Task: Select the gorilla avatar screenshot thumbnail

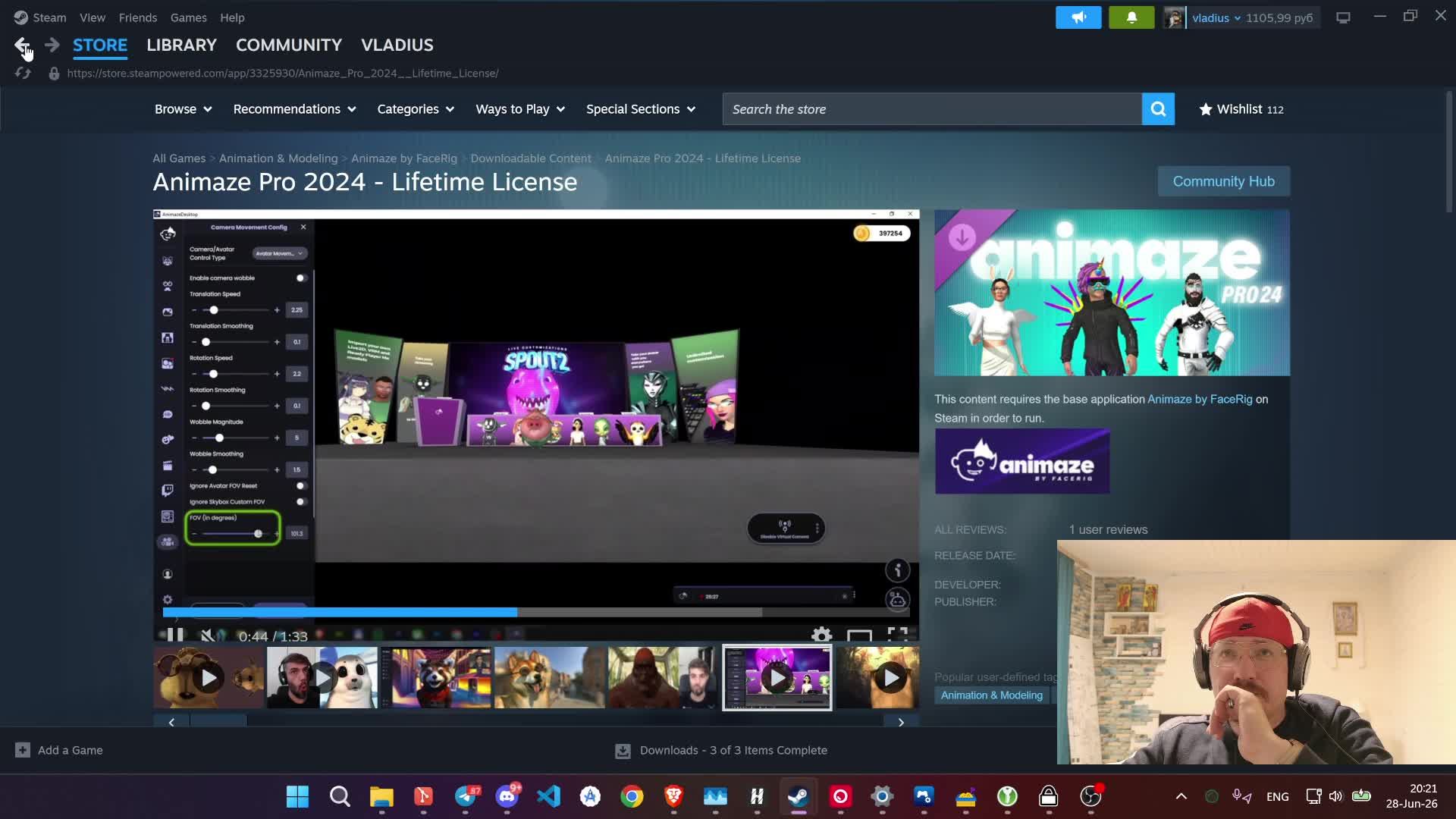Action: pos(664,678)
